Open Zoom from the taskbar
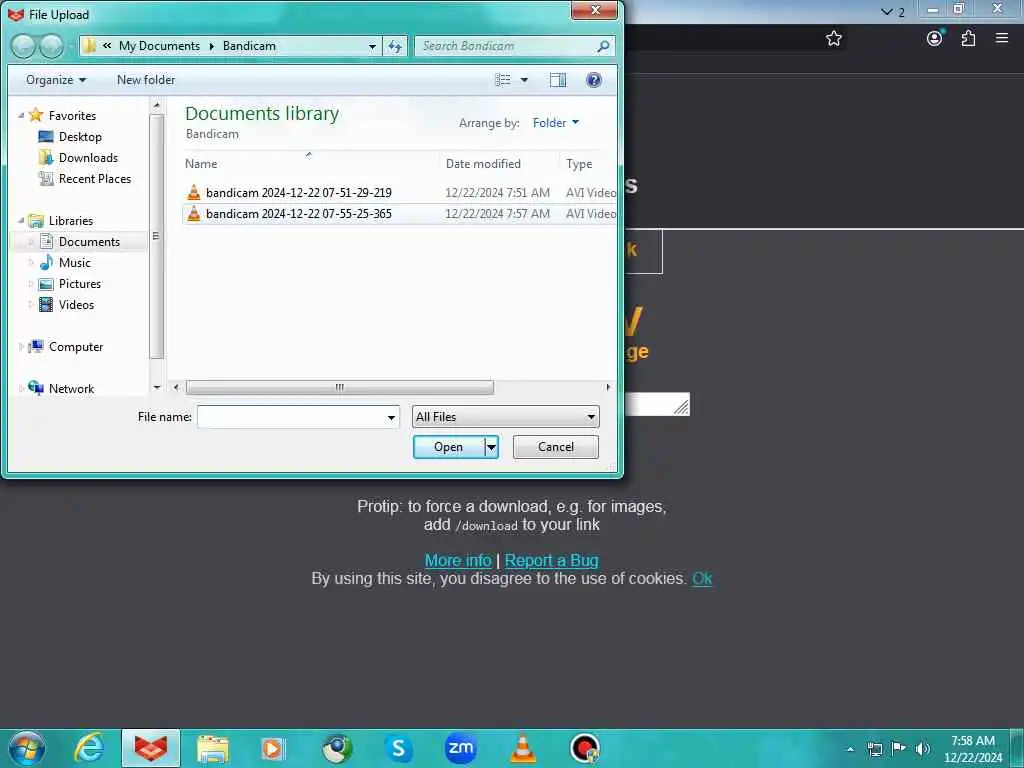 pos(460,748)
